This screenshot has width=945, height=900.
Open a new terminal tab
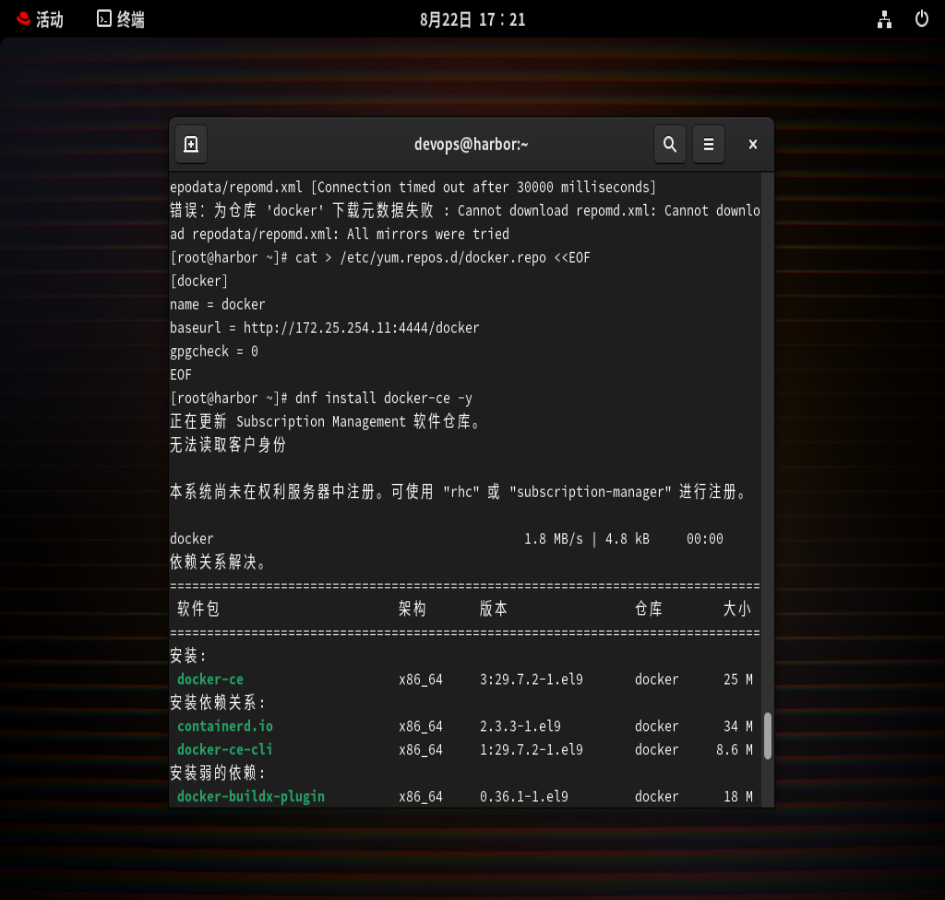pos(191,144)
